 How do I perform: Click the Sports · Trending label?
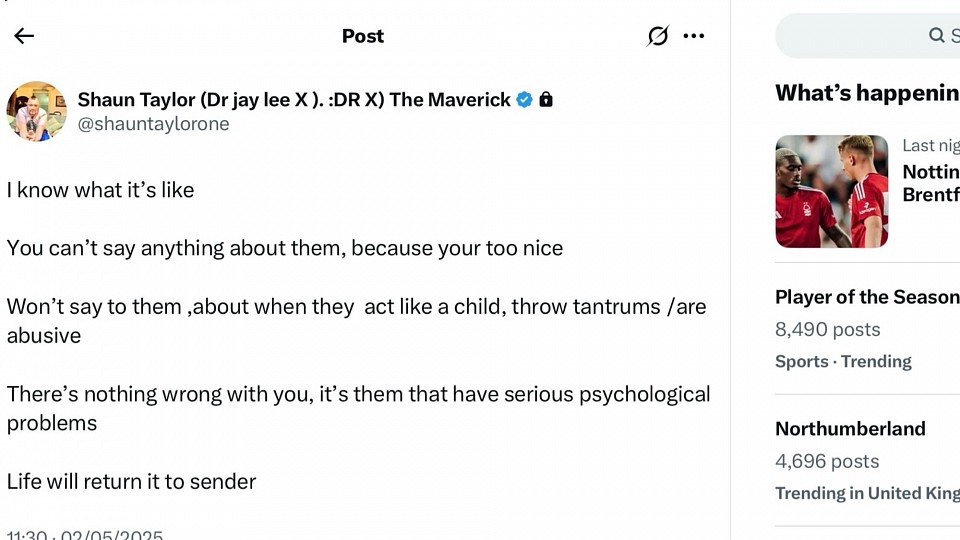(x=844, y=361)
